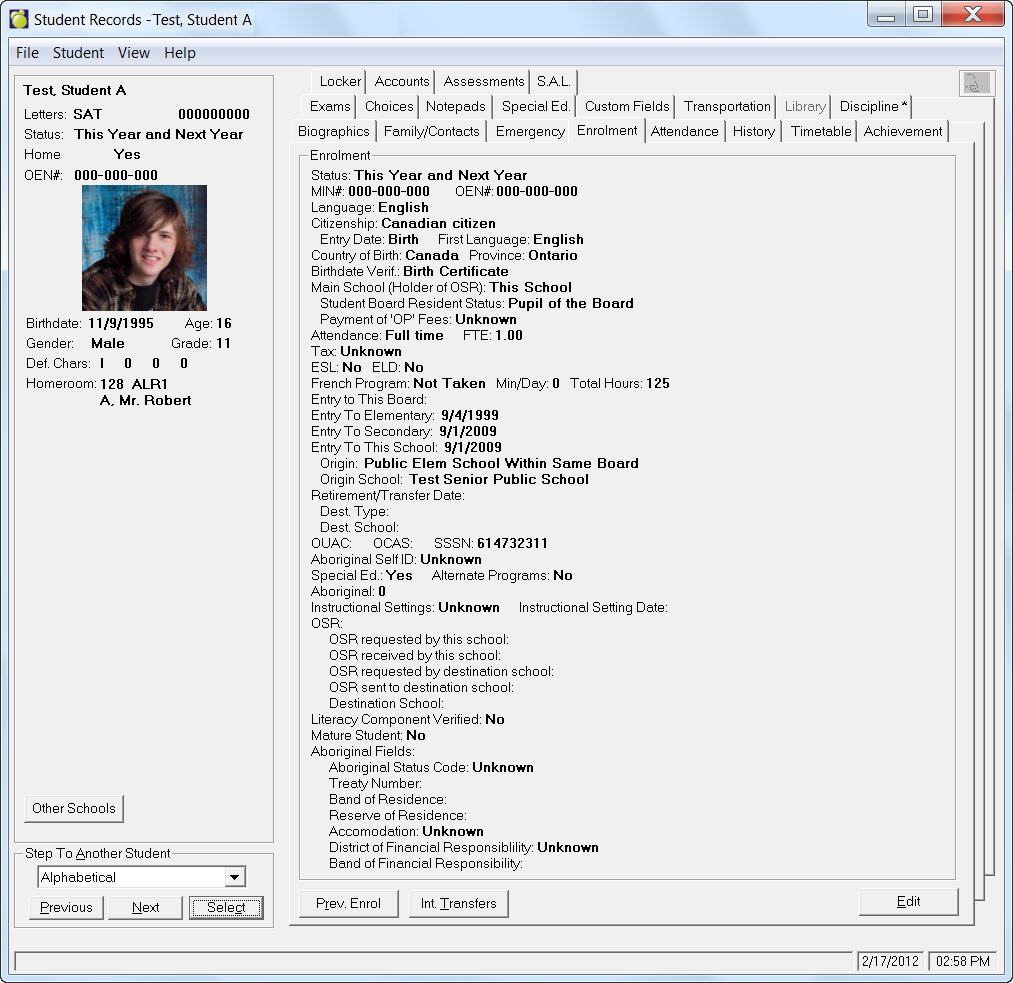
Task: Click the Edit button
Action: [908, 901]
